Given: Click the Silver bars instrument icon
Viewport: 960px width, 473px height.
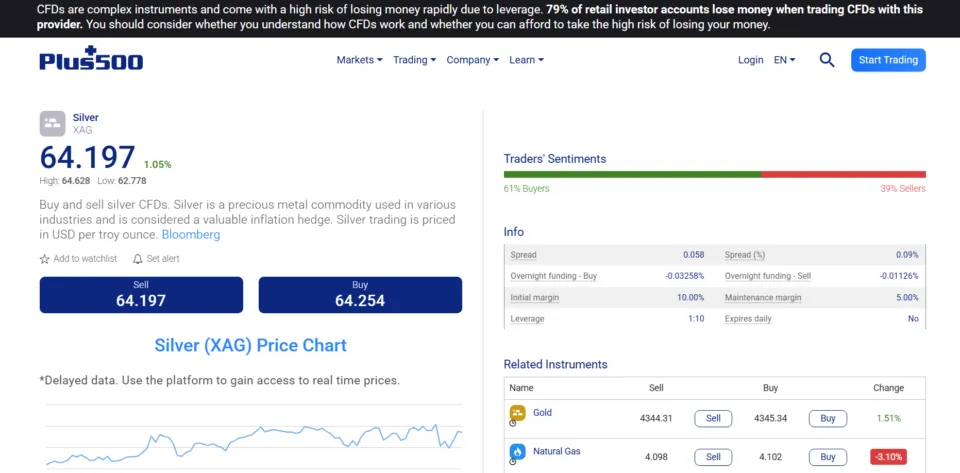Looking at the screenshot, I should (53, 123).
